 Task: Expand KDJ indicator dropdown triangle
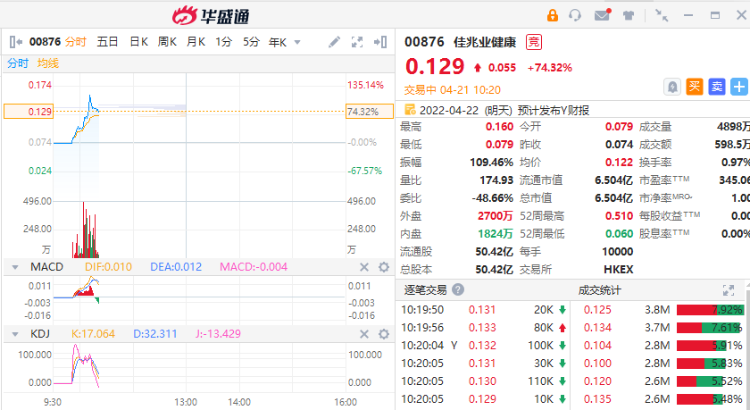click(15, 334)
